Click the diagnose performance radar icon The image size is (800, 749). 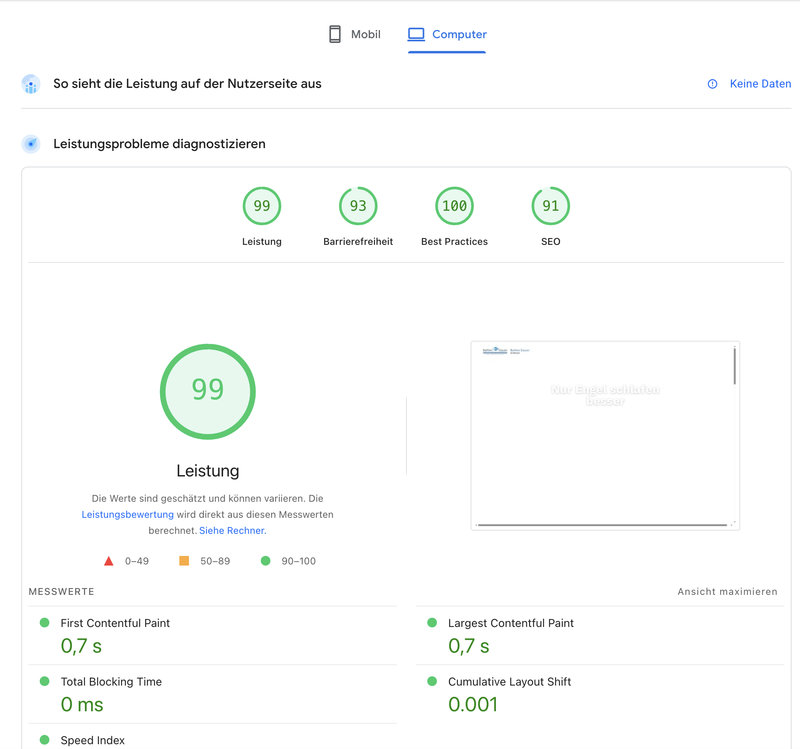click(x=31, y=144)
